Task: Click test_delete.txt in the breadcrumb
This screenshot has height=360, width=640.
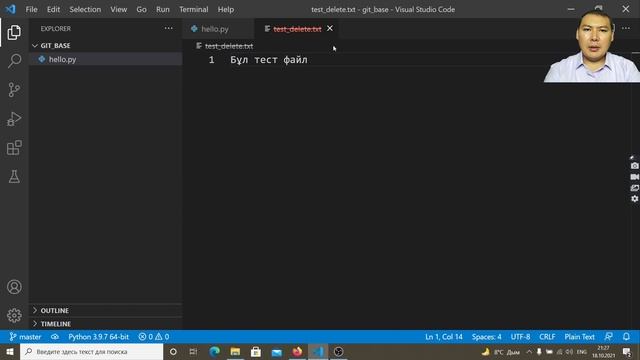Action: pos(229,46)
